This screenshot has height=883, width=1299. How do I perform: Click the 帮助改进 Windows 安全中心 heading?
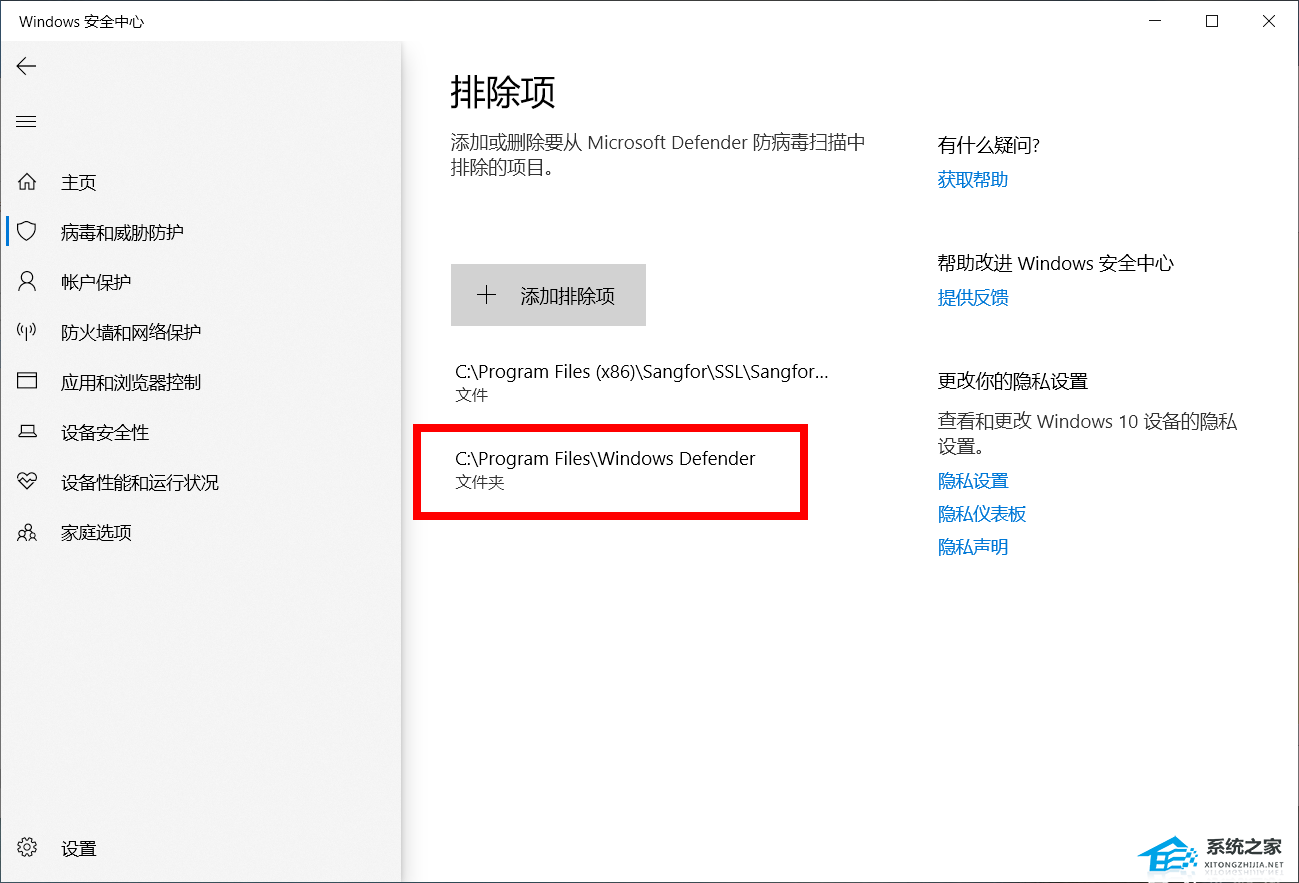[x=1056, y=264]
